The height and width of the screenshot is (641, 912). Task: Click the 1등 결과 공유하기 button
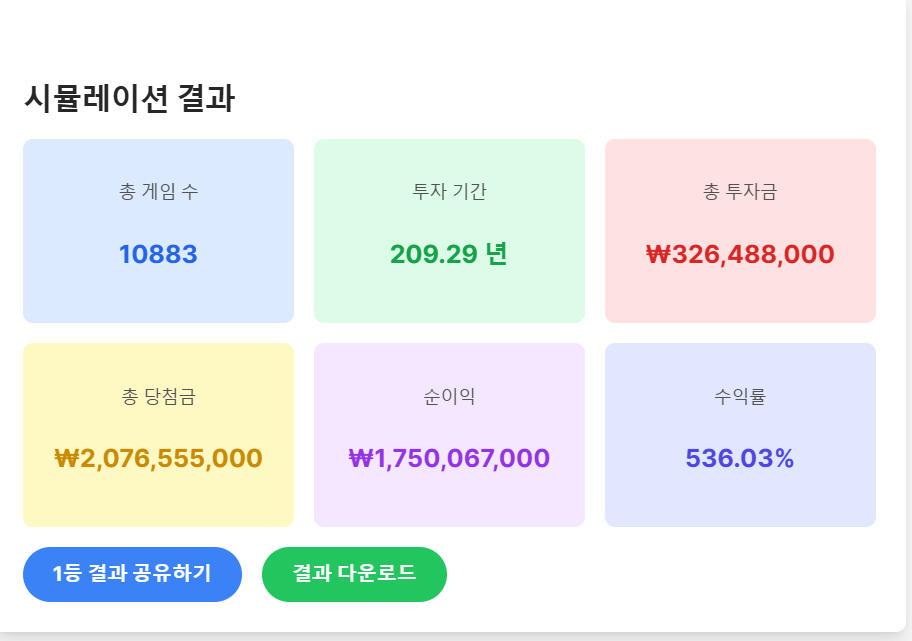pyautogui.click(x=132, y=574)
